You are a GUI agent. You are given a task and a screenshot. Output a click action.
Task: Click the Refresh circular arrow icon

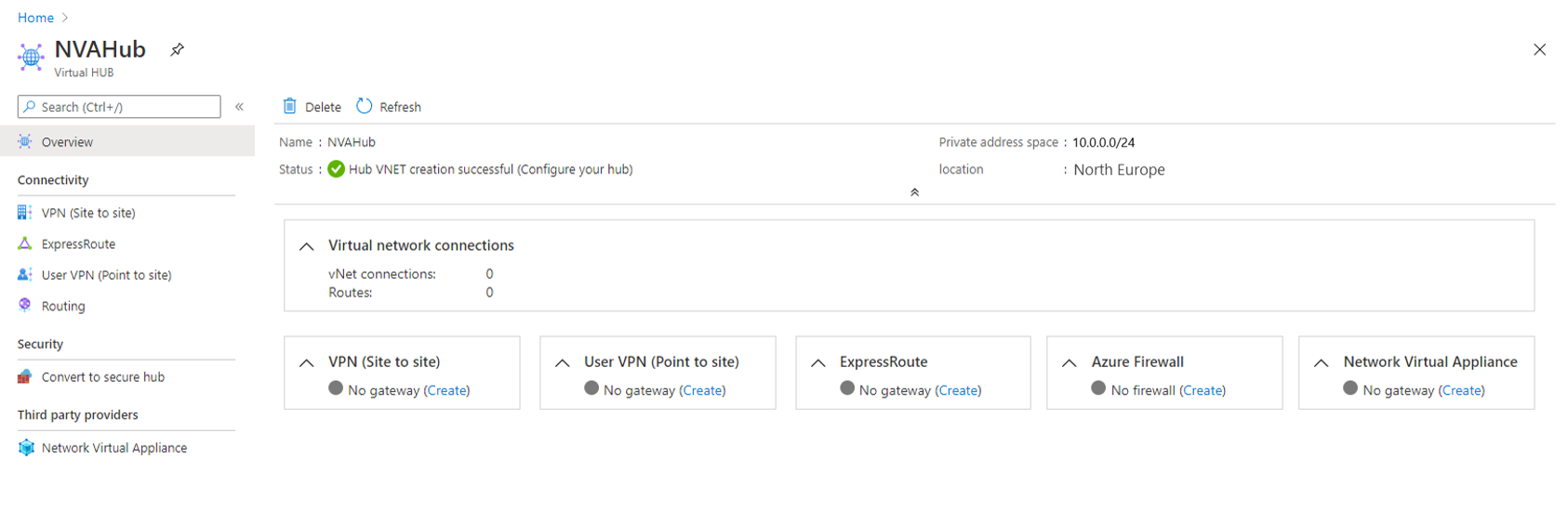pyautogui.click(x=365, y=106)
